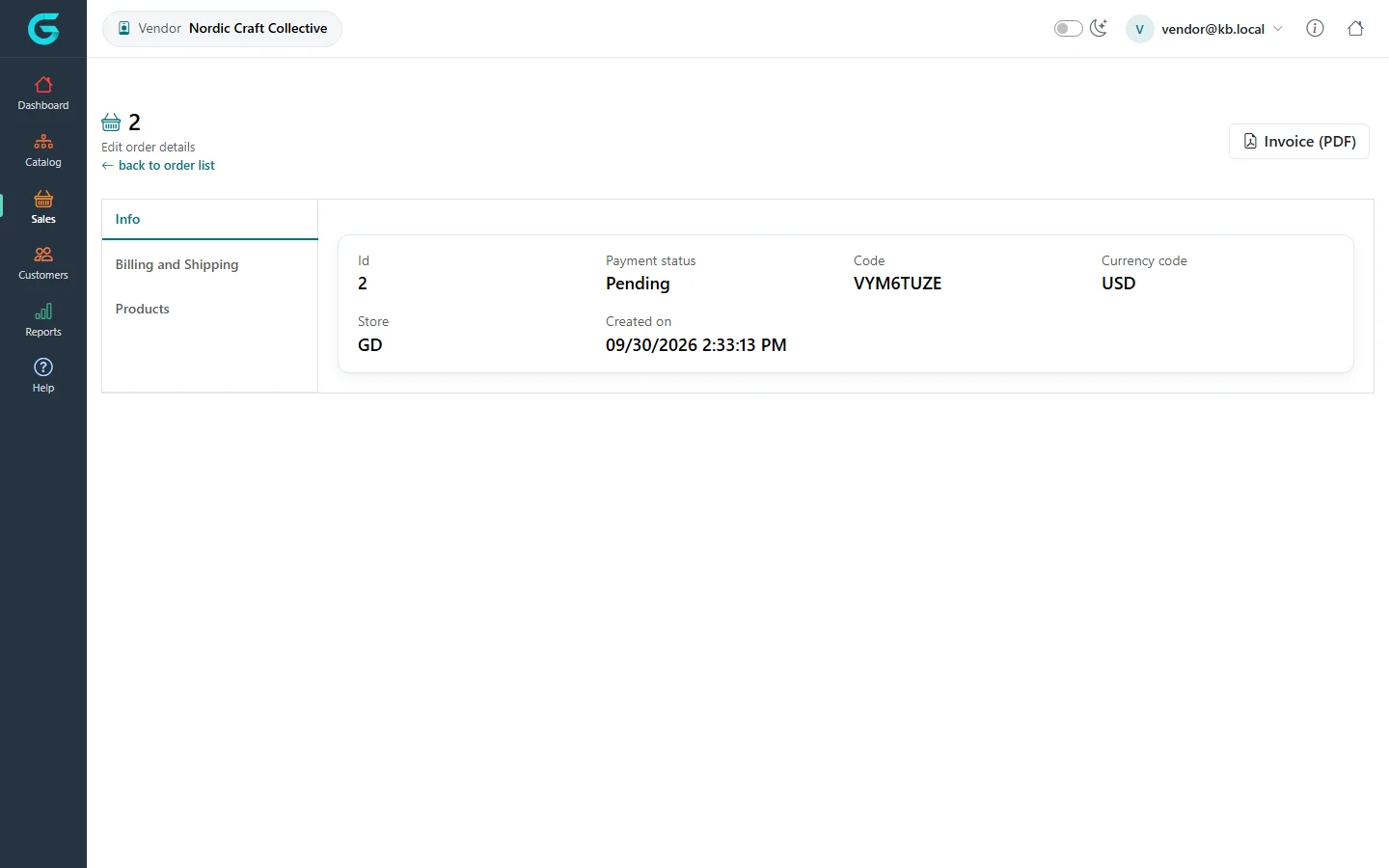Viewport: 1389px width, 868px height.
Task: Open the Help section
Action: pyautogui.click(x=43, y=376)
